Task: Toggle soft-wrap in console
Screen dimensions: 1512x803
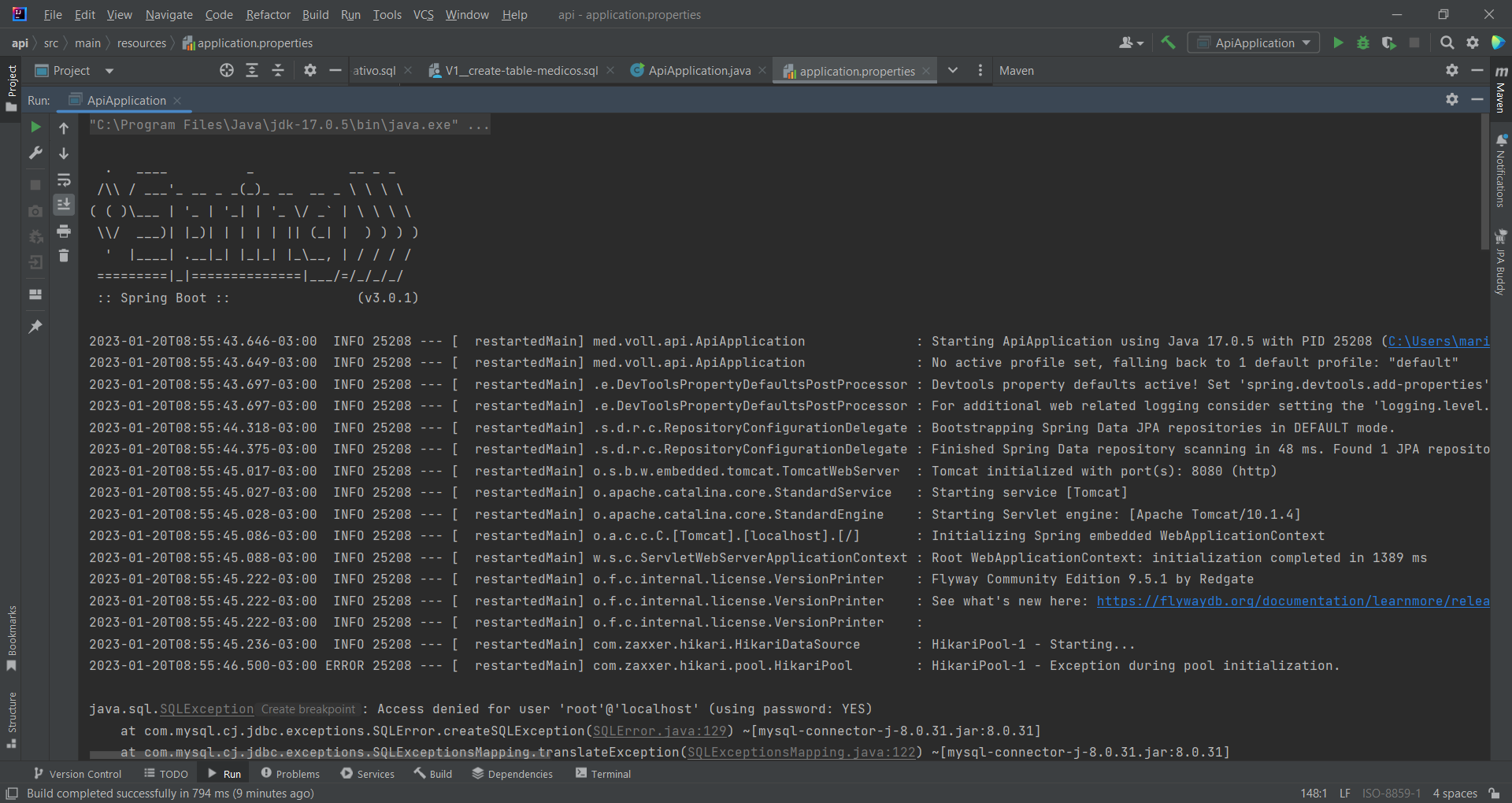Action: (64, 179)
